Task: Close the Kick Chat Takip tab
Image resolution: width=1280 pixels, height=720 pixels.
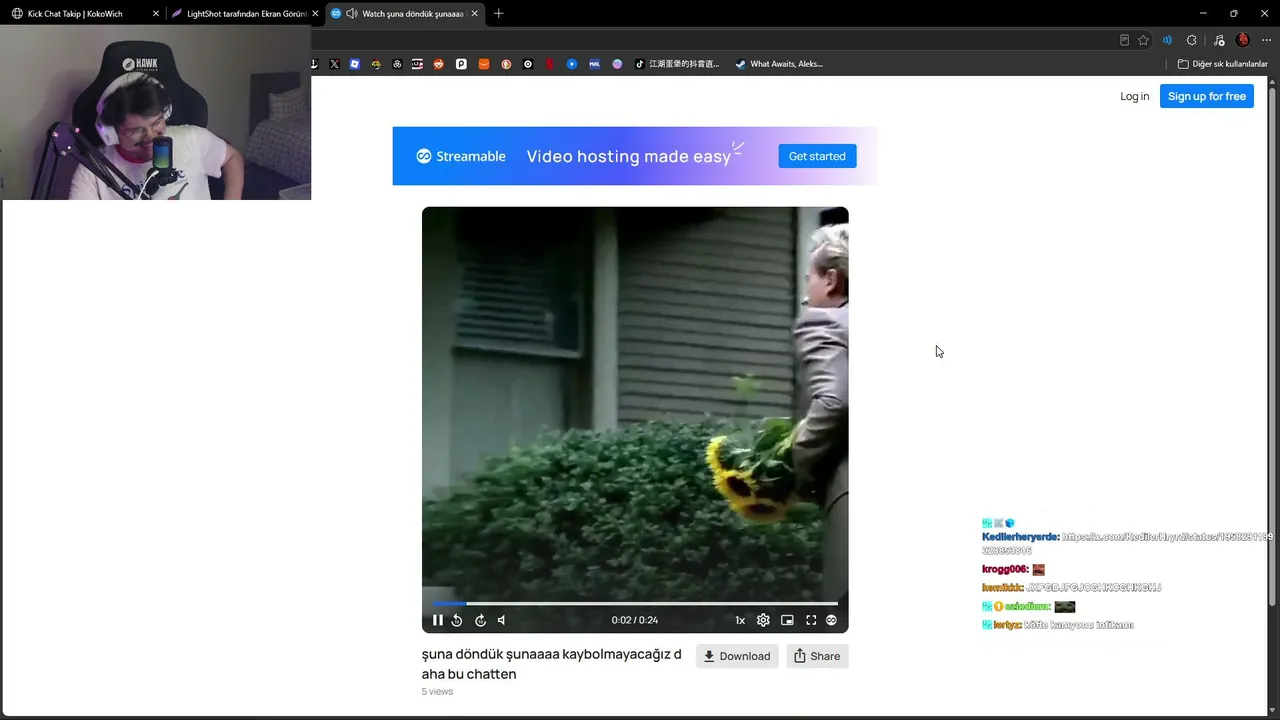Action: point(156,14)
